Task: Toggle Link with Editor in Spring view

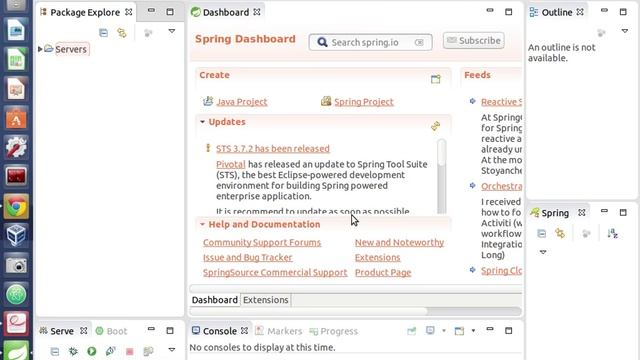Action: pyautogui.click(x=560, y=233)
